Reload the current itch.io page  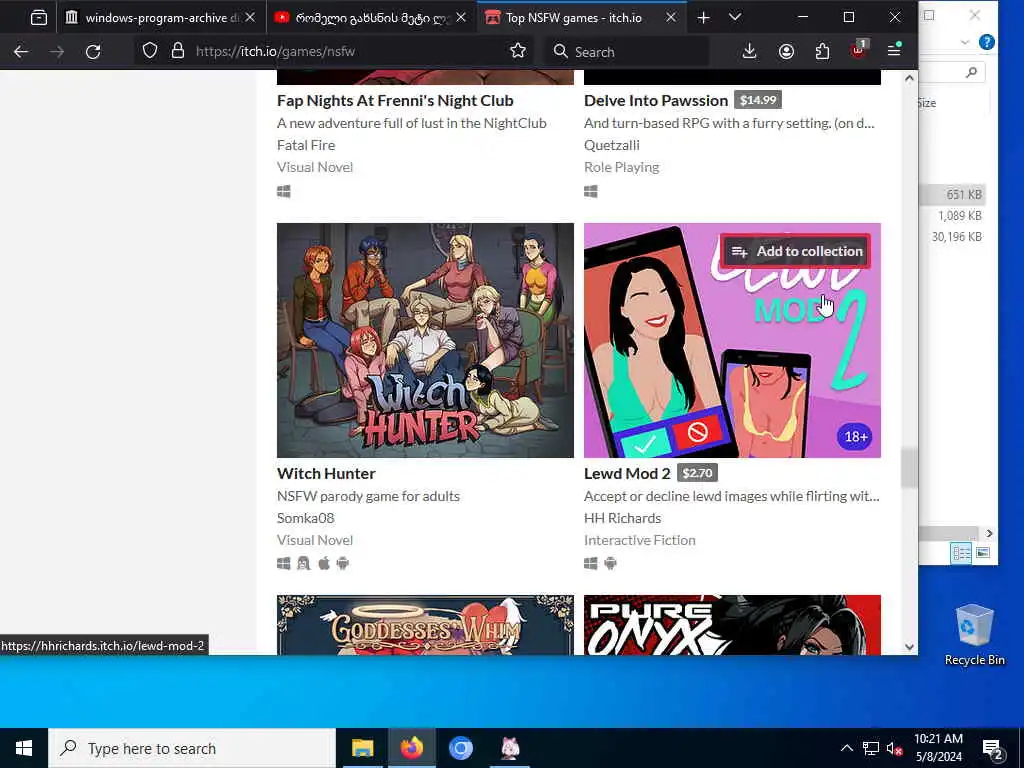tap(93, 52)
